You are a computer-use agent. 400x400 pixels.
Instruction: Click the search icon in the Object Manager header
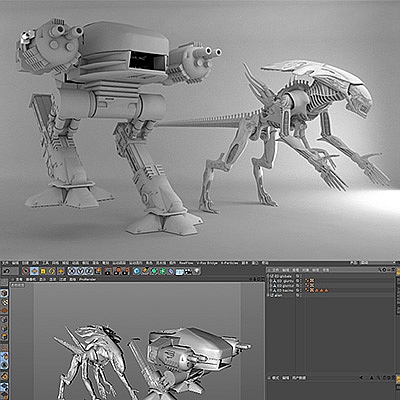pyautogui.click(x=380, y=270)
